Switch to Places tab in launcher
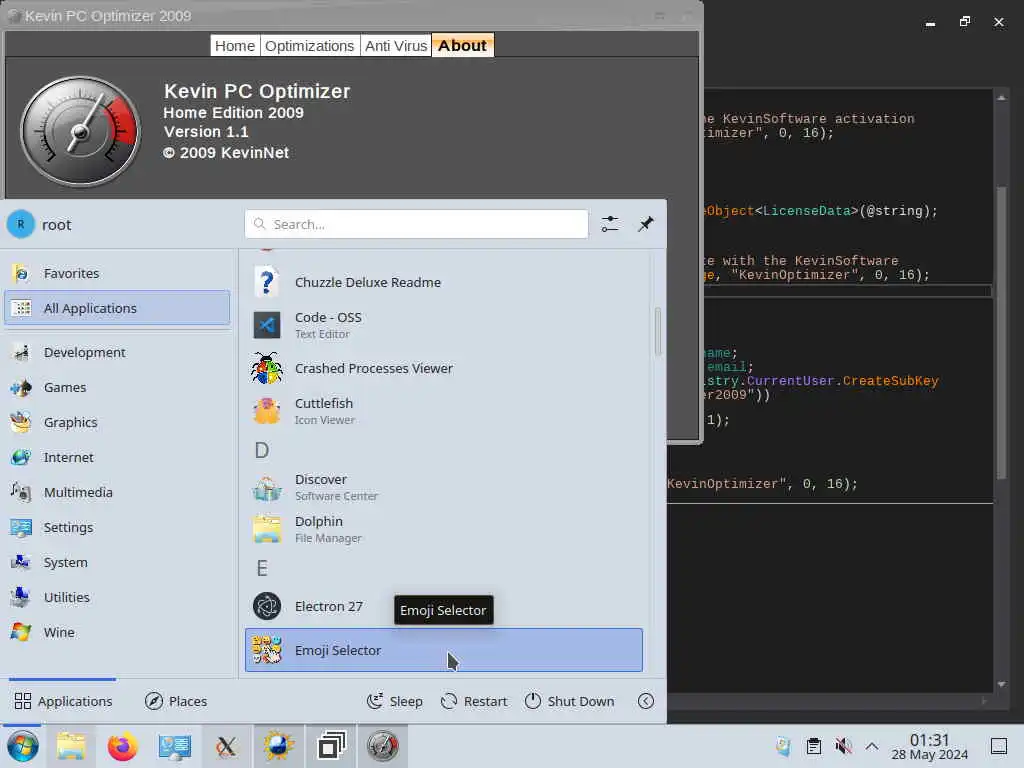The image size is (1024, 768). [x=176, y=701]
